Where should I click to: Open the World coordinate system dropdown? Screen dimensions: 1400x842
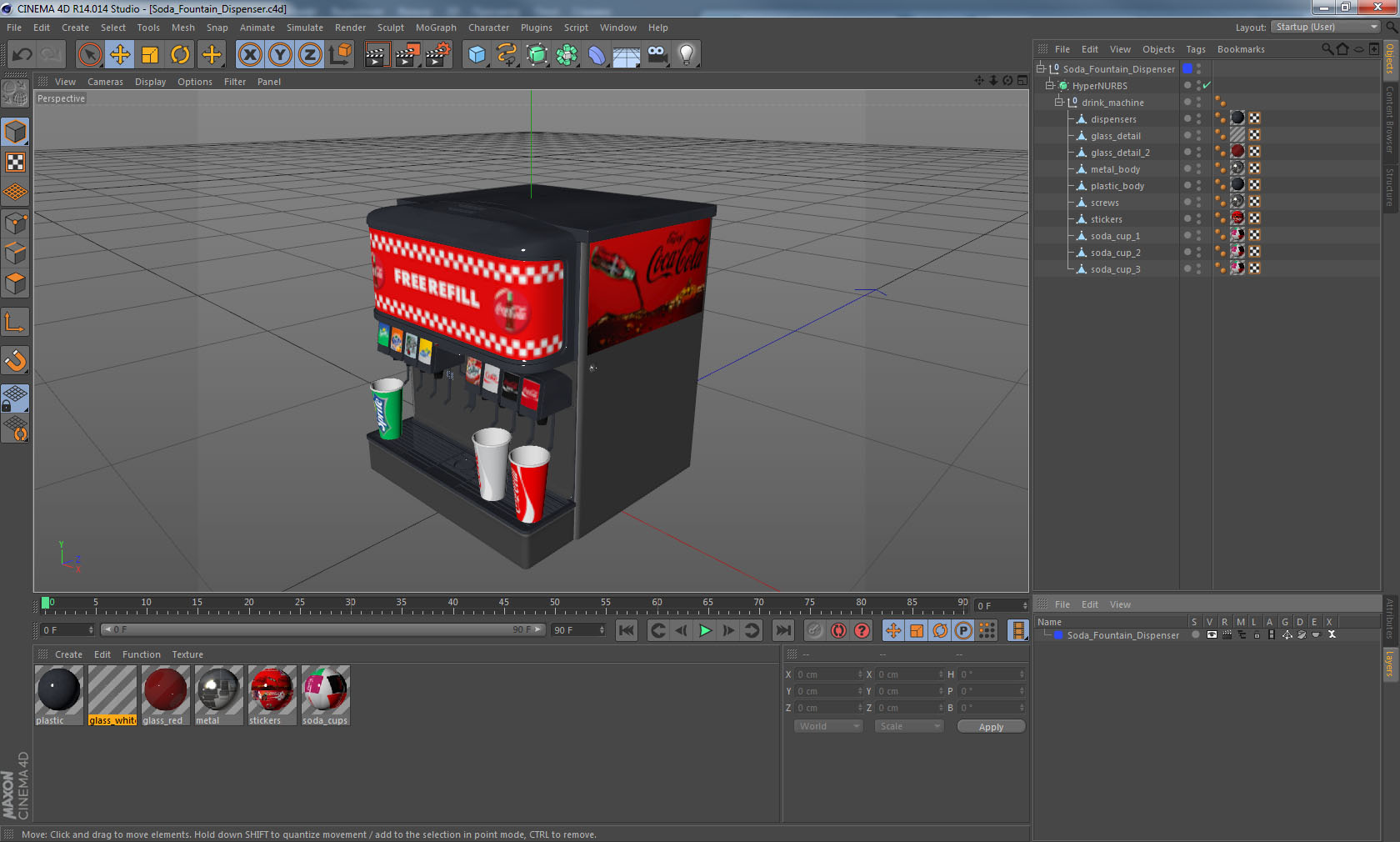pos(827,726)
